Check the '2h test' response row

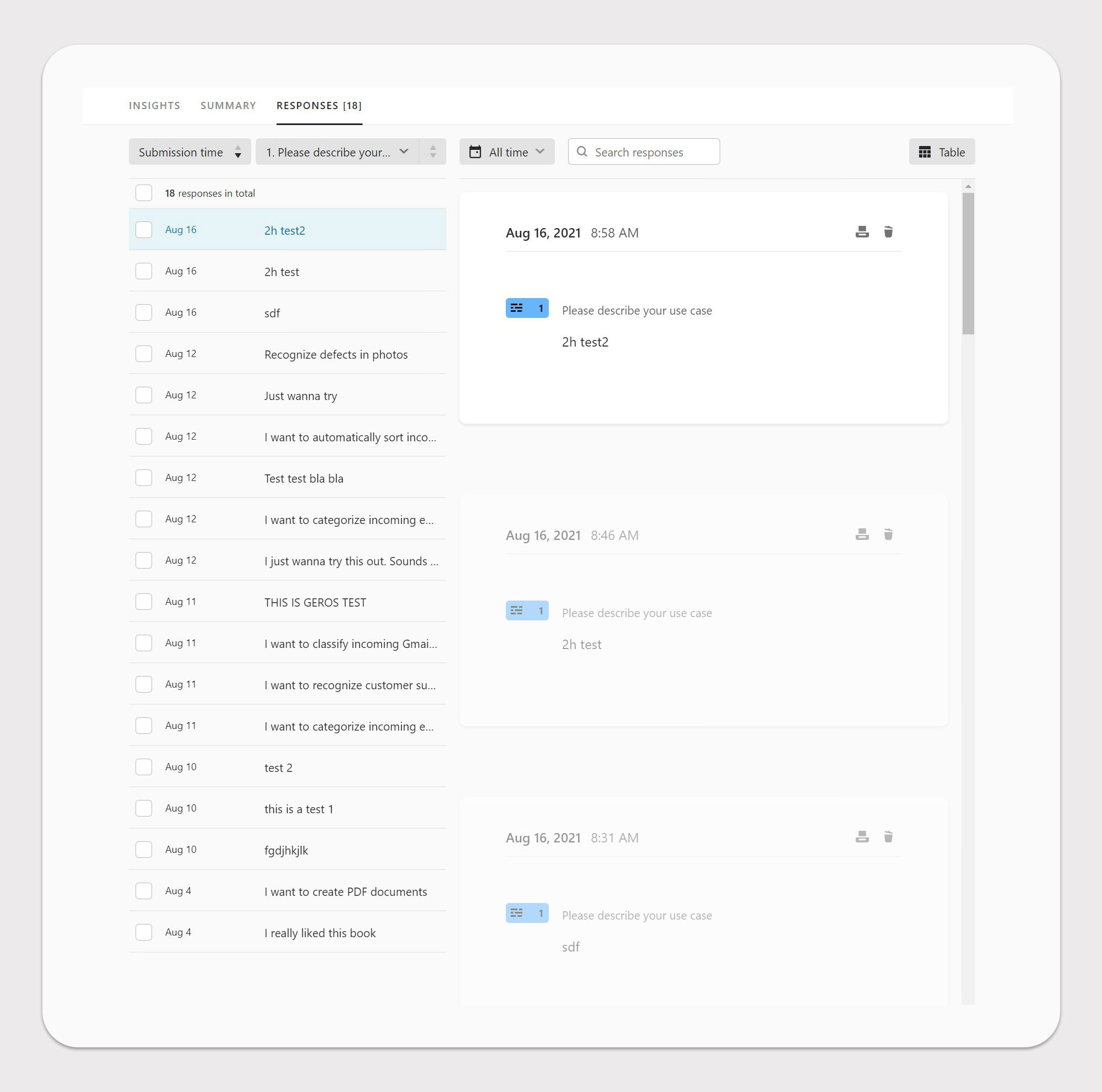coord(144,271)
